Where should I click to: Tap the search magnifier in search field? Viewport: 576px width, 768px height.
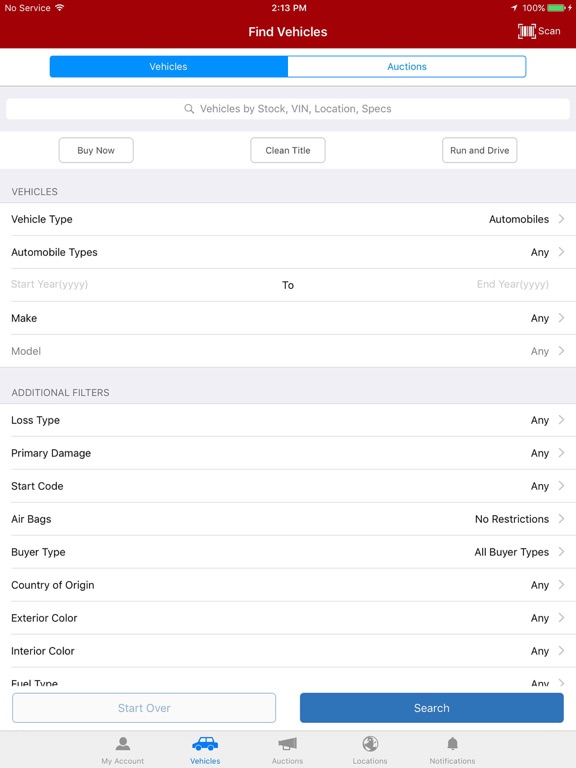click(x=189, y=109)
